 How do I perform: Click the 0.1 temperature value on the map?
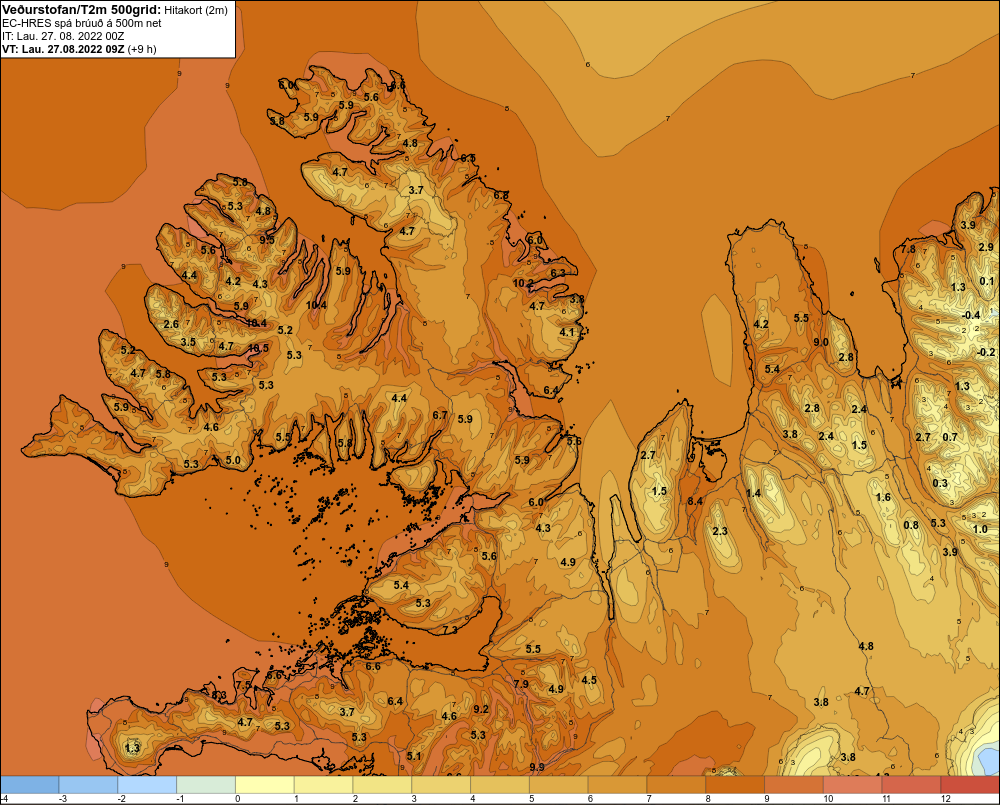[x=986, y=281]
